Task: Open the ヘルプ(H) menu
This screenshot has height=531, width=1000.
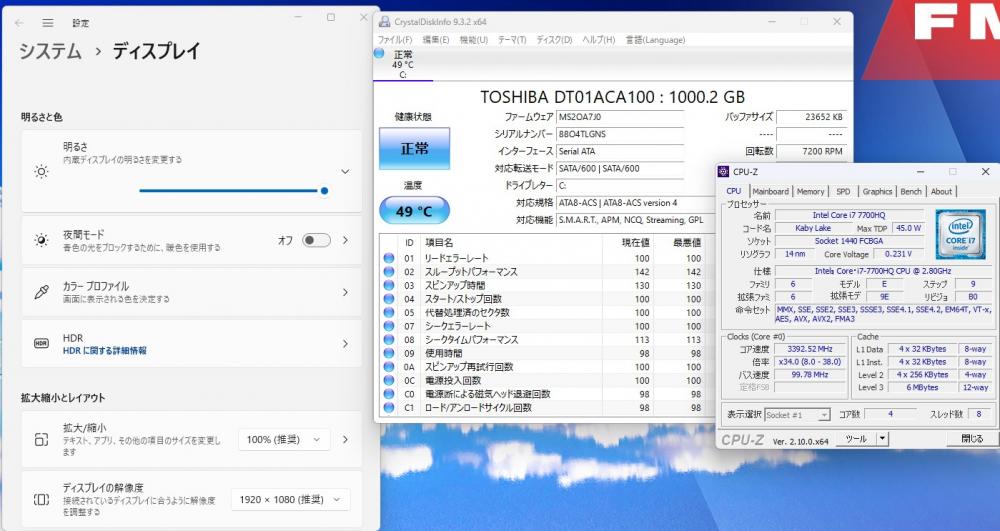Action: coord(598,40)
